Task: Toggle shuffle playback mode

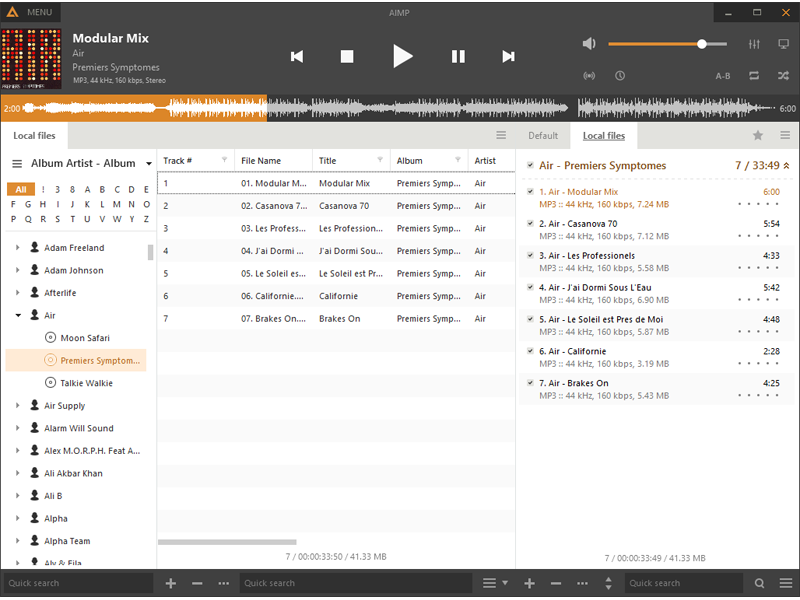Action: 783,76
